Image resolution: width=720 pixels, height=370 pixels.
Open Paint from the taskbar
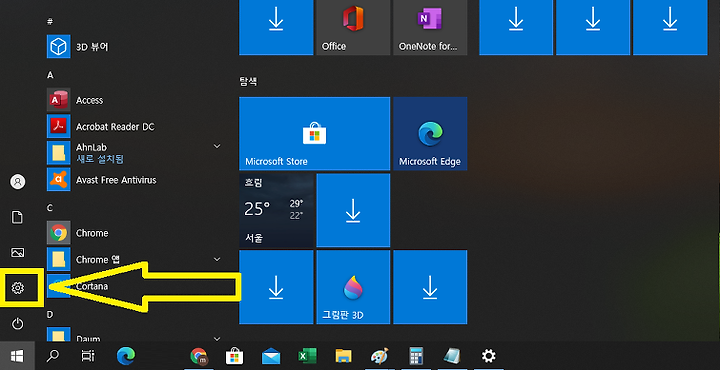[379, 356]
